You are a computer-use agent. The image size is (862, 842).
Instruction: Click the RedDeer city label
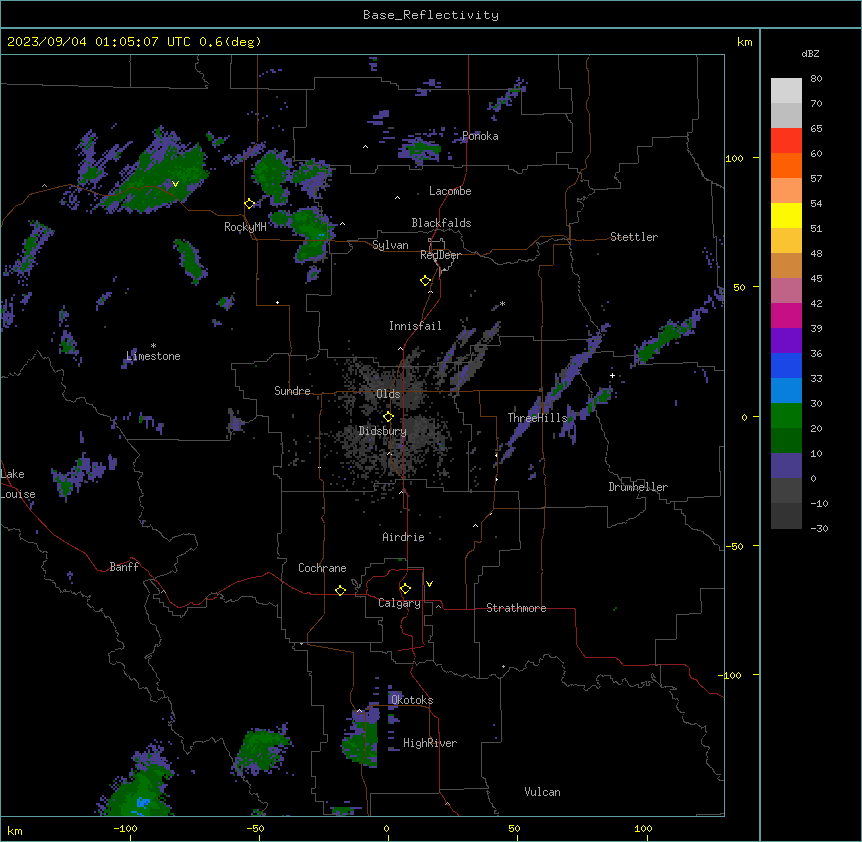(x=440, y=255)
